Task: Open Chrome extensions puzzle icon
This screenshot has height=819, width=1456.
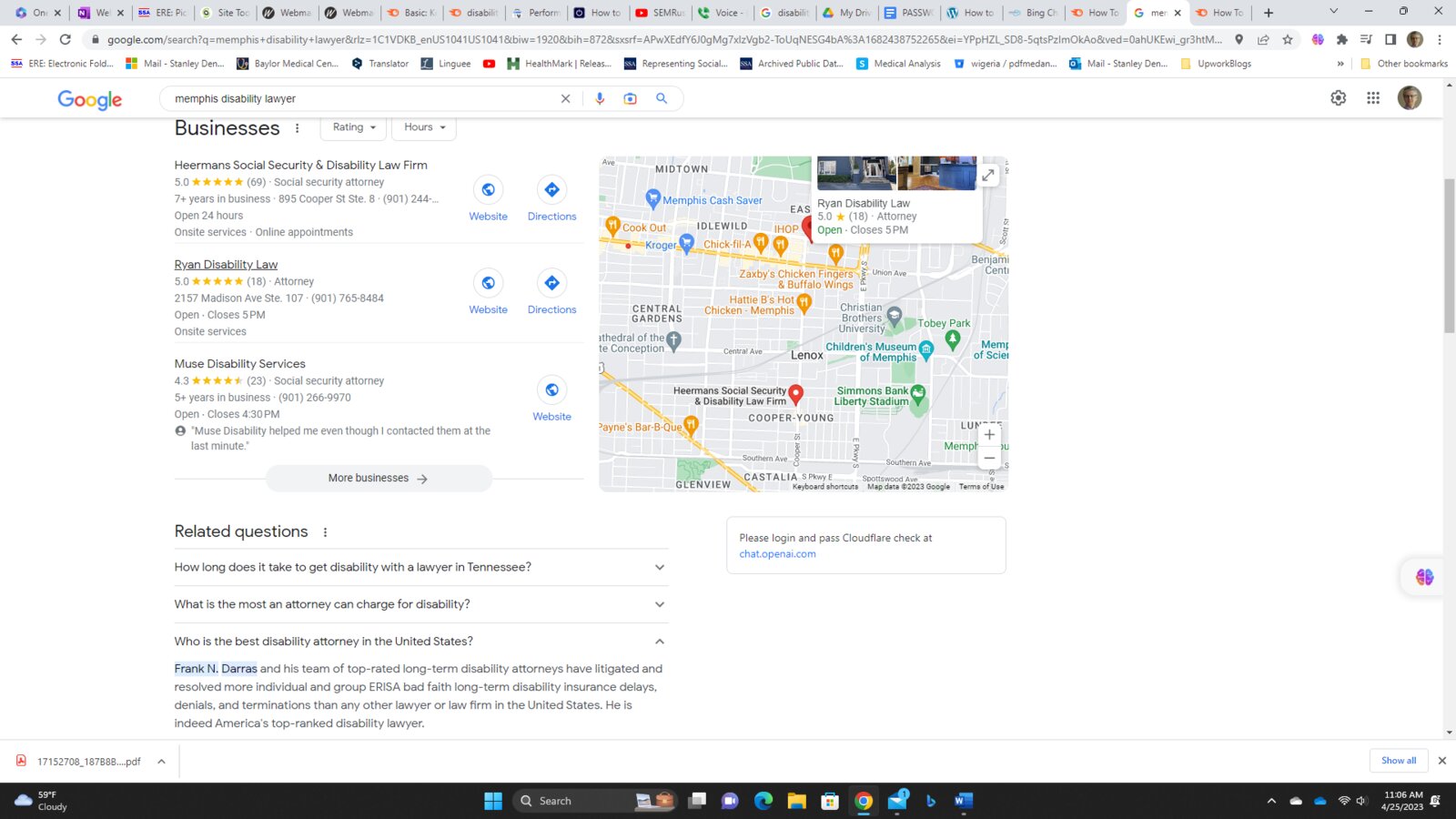Action: [x=1341, y=39]
